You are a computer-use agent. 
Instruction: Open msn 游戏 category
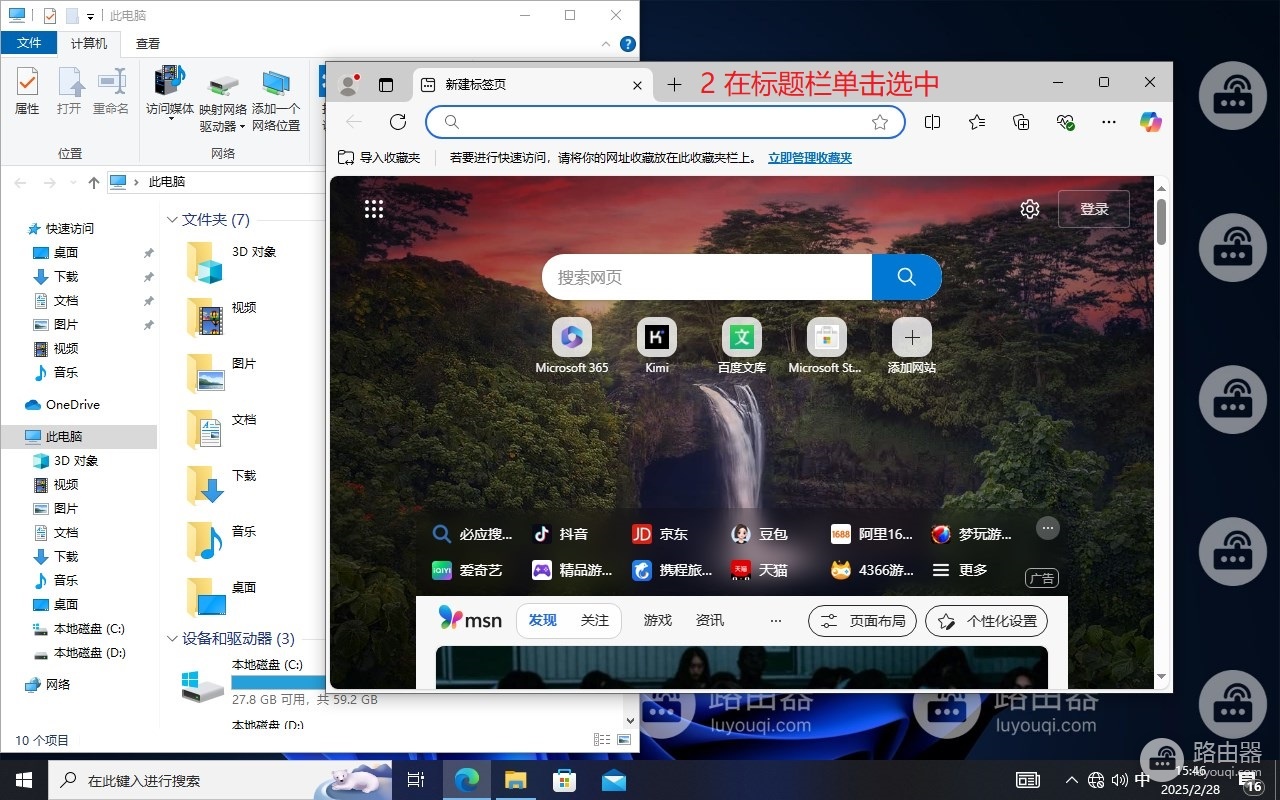click(658, 621)
